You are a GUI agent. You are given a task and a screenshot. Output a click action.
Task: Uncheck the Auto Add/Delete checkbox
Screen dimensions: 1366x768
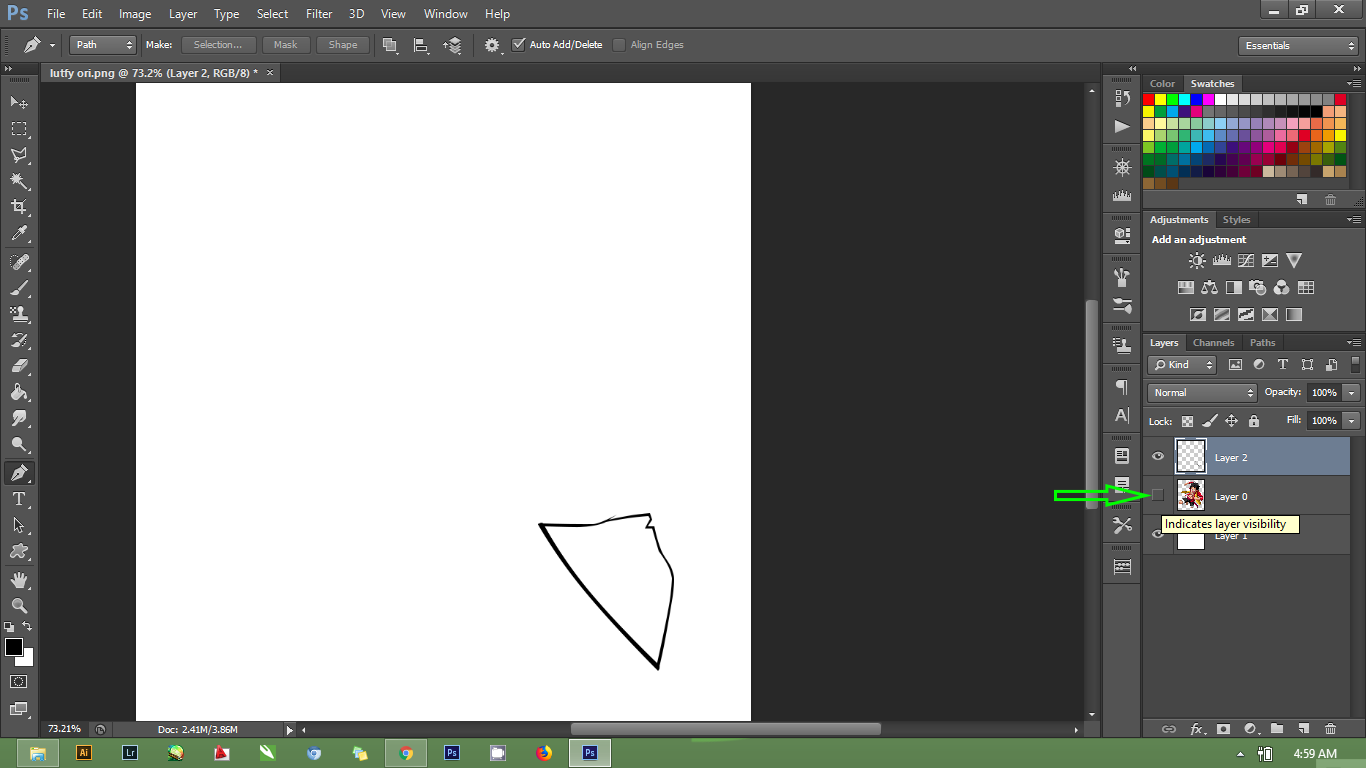click(x=518, y=44)
